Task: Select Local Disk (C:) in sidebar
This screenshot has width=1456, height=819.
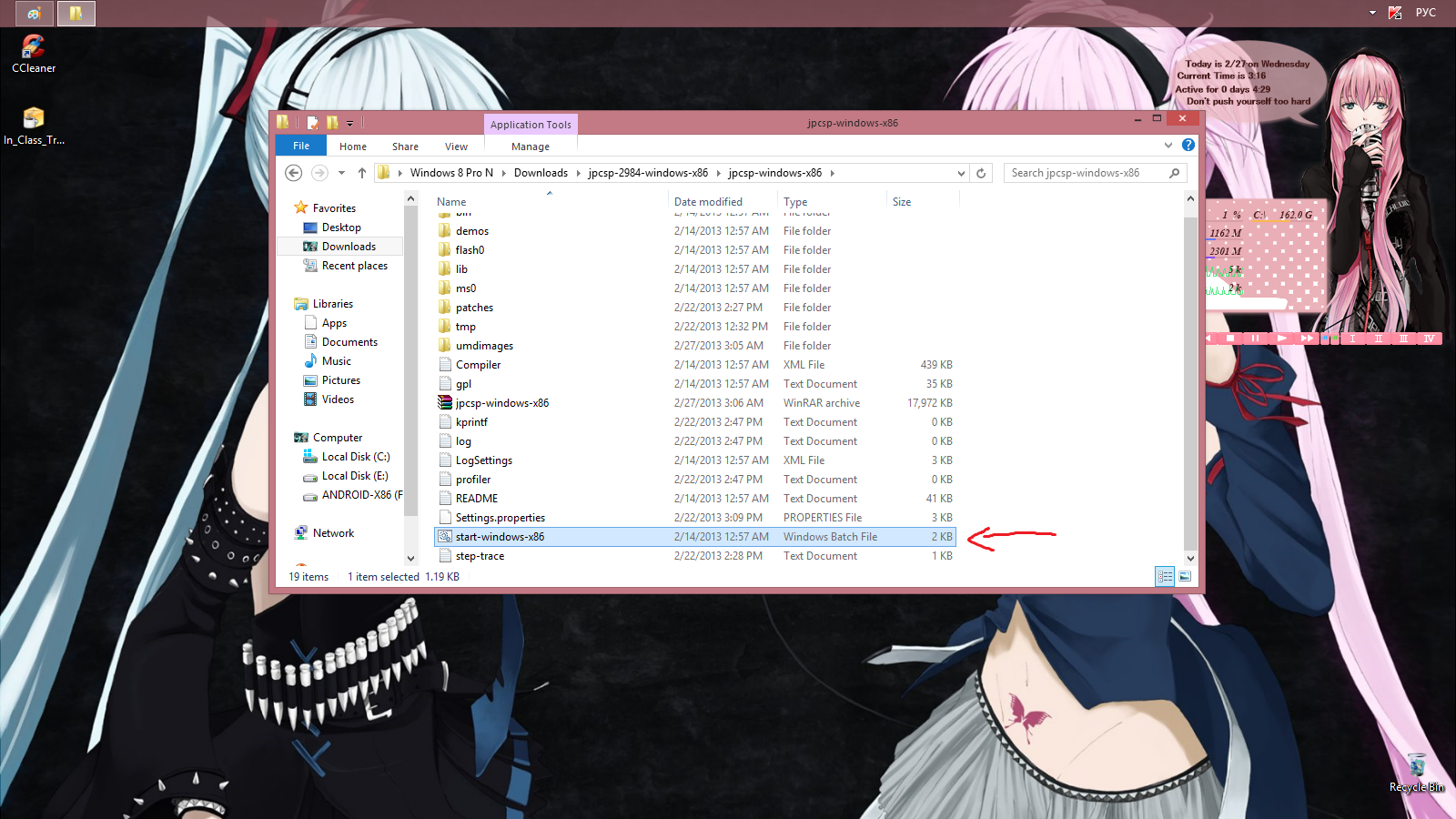Action: 356,457
